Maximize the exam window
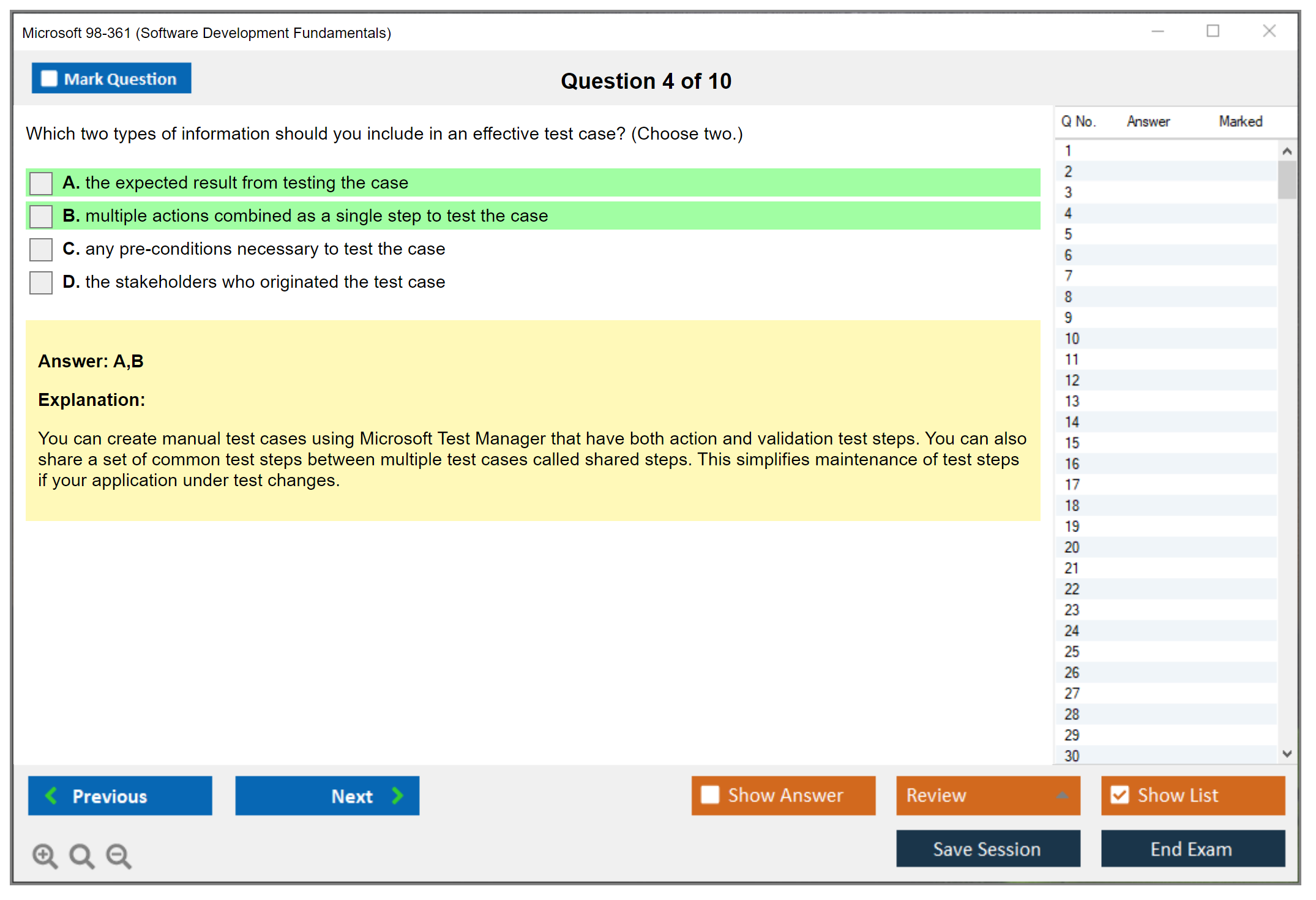 (x=1213, y=31)
